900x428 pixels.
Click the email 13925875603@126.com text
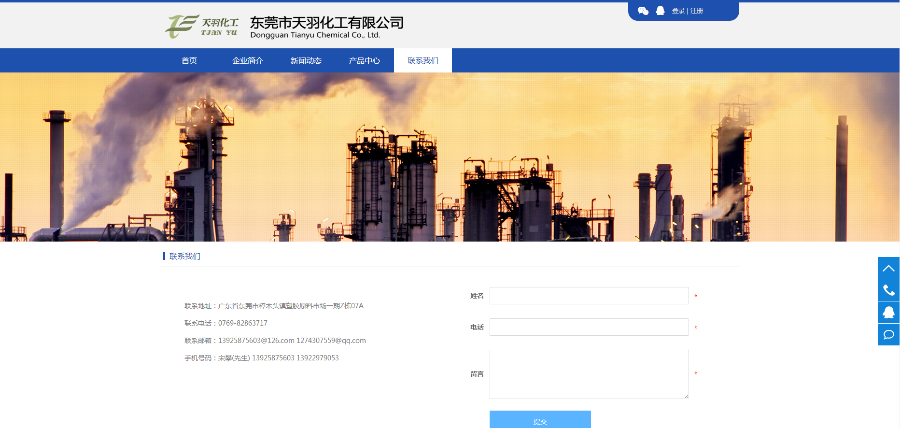(x=257, y=340)
